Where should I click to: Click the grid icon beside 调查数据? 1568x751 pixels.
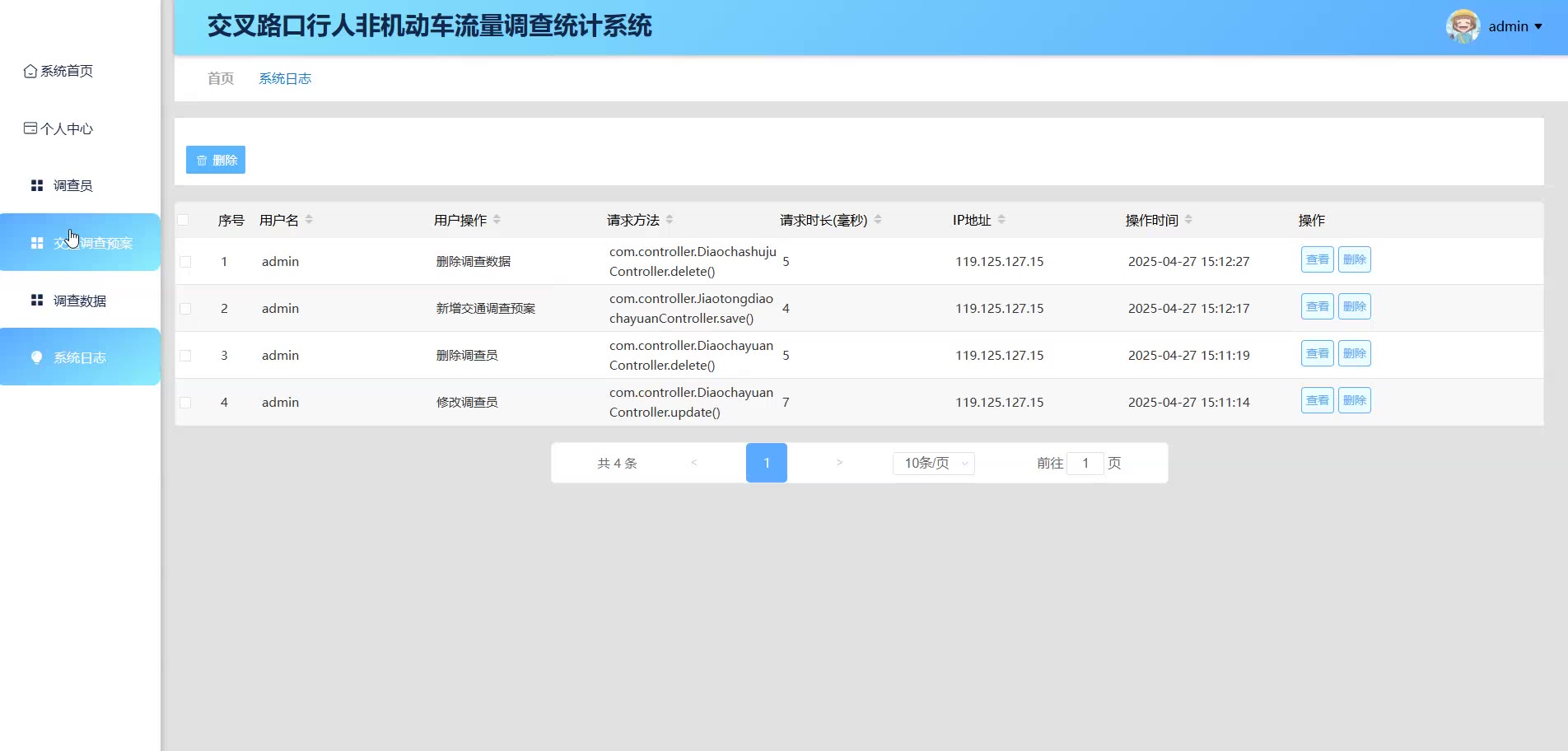(37, 301)
